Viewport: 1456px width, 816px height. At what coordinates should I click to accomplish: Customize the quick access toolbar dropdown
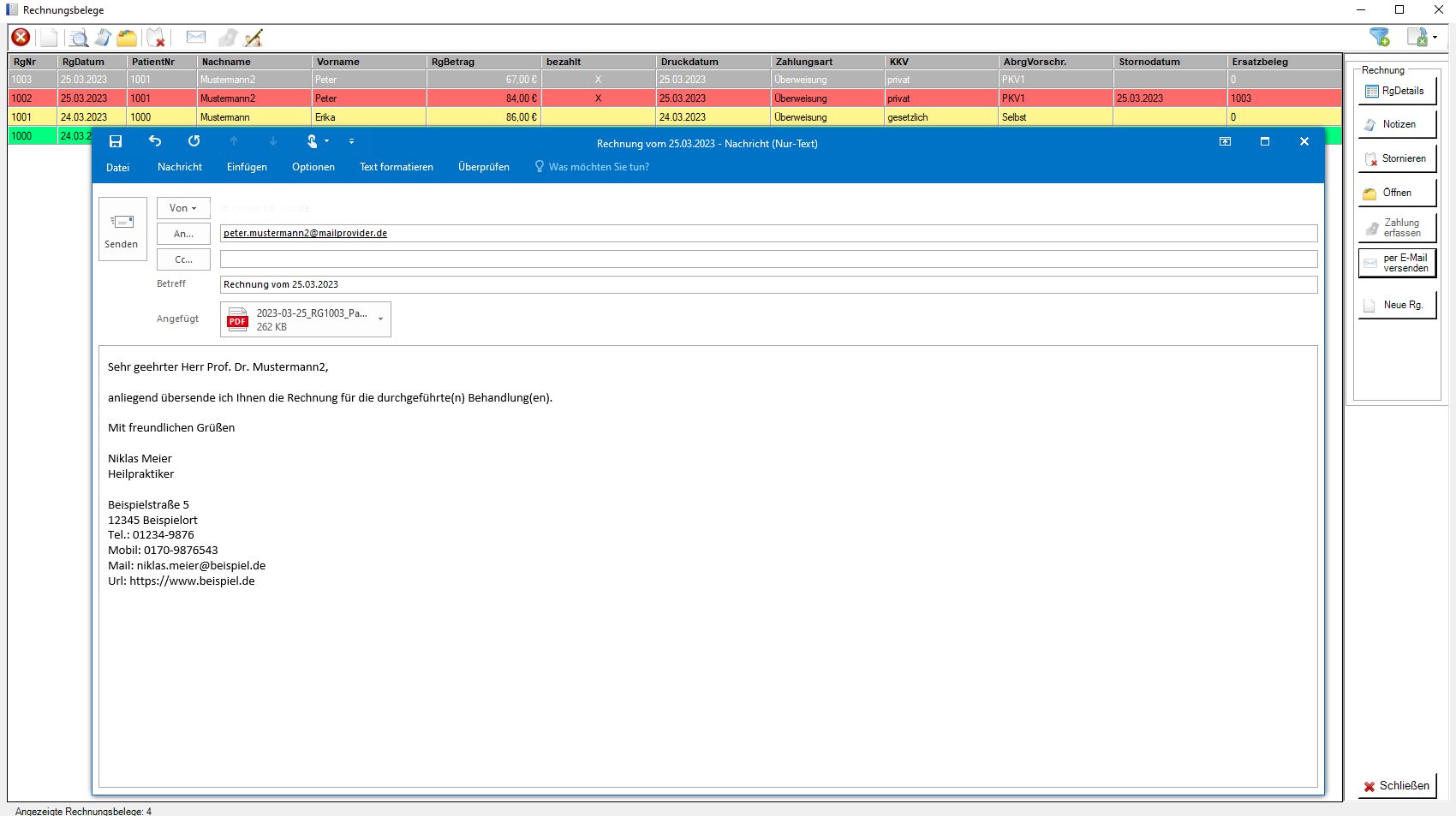351,141
